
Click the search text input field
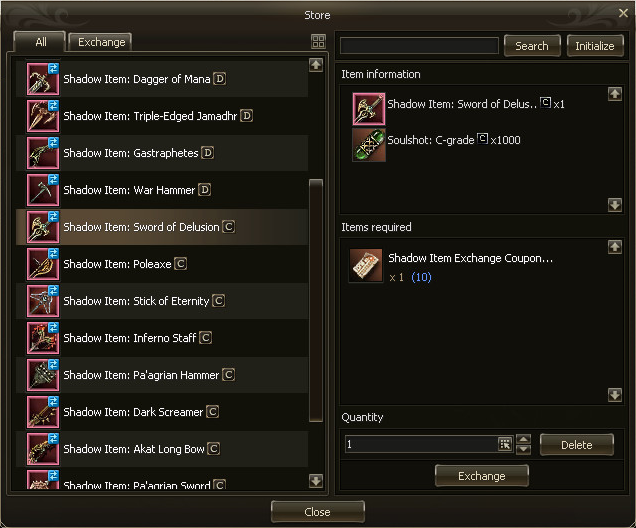point(419,45)
